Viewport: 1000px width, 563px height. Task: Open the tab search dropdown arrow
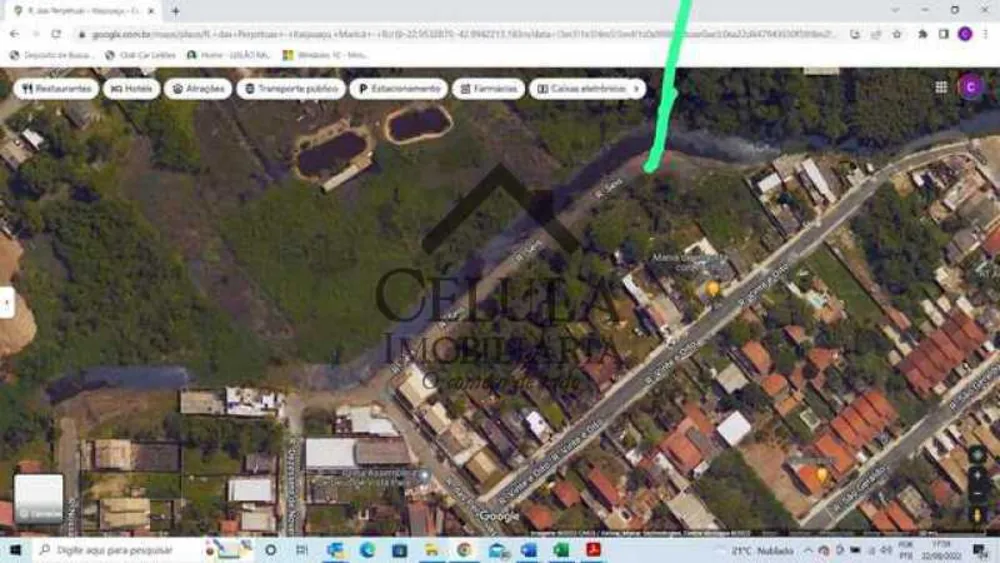(x=895, y=10)
